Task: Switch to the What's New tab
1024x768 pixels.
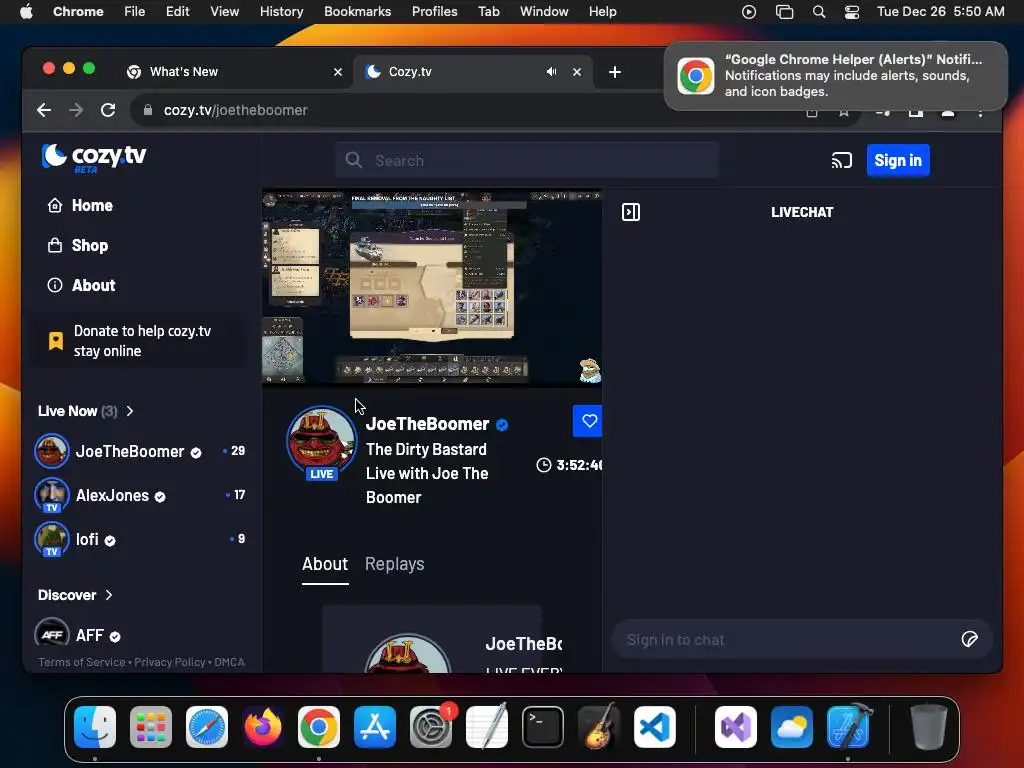Action: 234,72
